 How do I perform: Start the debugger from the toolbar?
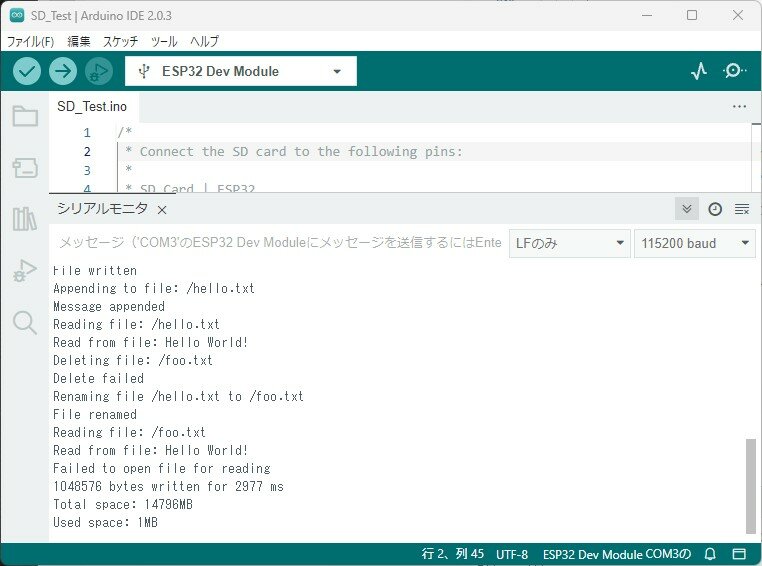click(x=98, y=71)
